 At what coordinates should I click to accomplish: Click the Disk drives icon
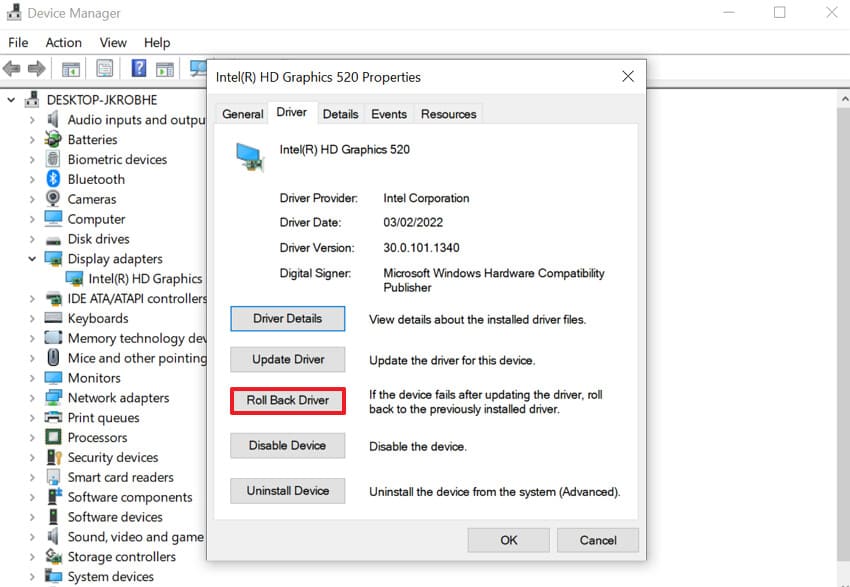coord(53,240)
